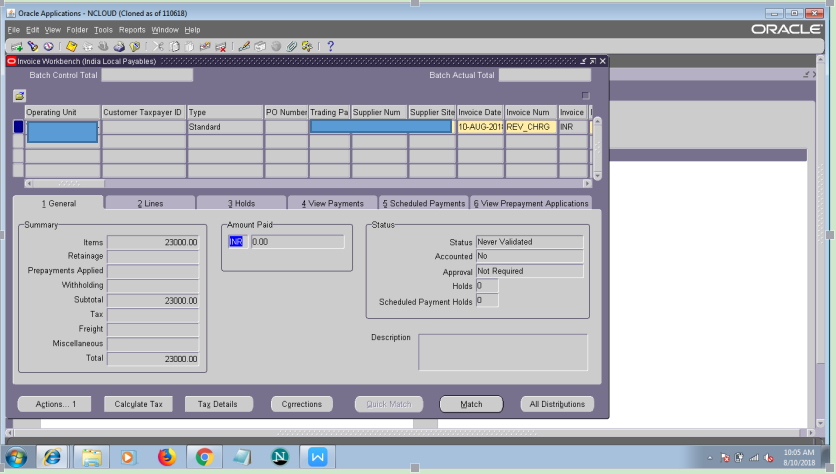Click the grid vertical scrollbar down arrow
This screenshot has width=836, height=474.
[597, 175]
